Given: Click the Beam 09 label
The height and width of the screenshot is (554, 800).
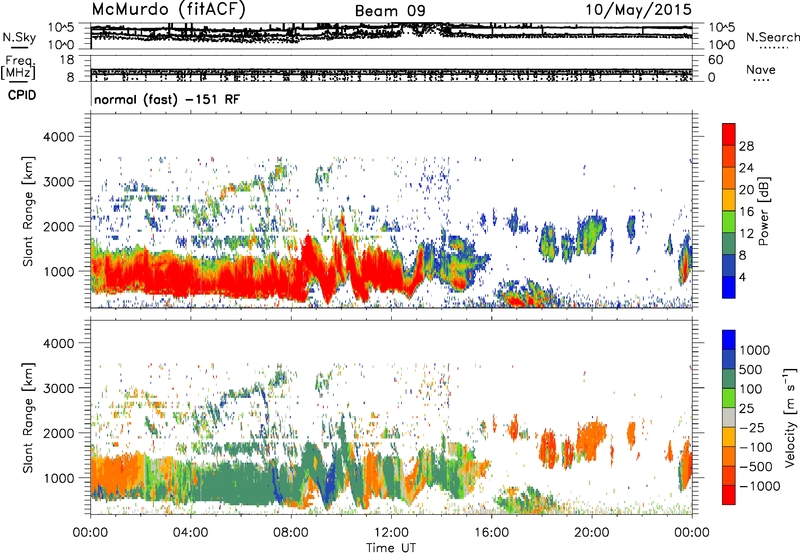Looking at the screenshot, I should click(390, 11).
